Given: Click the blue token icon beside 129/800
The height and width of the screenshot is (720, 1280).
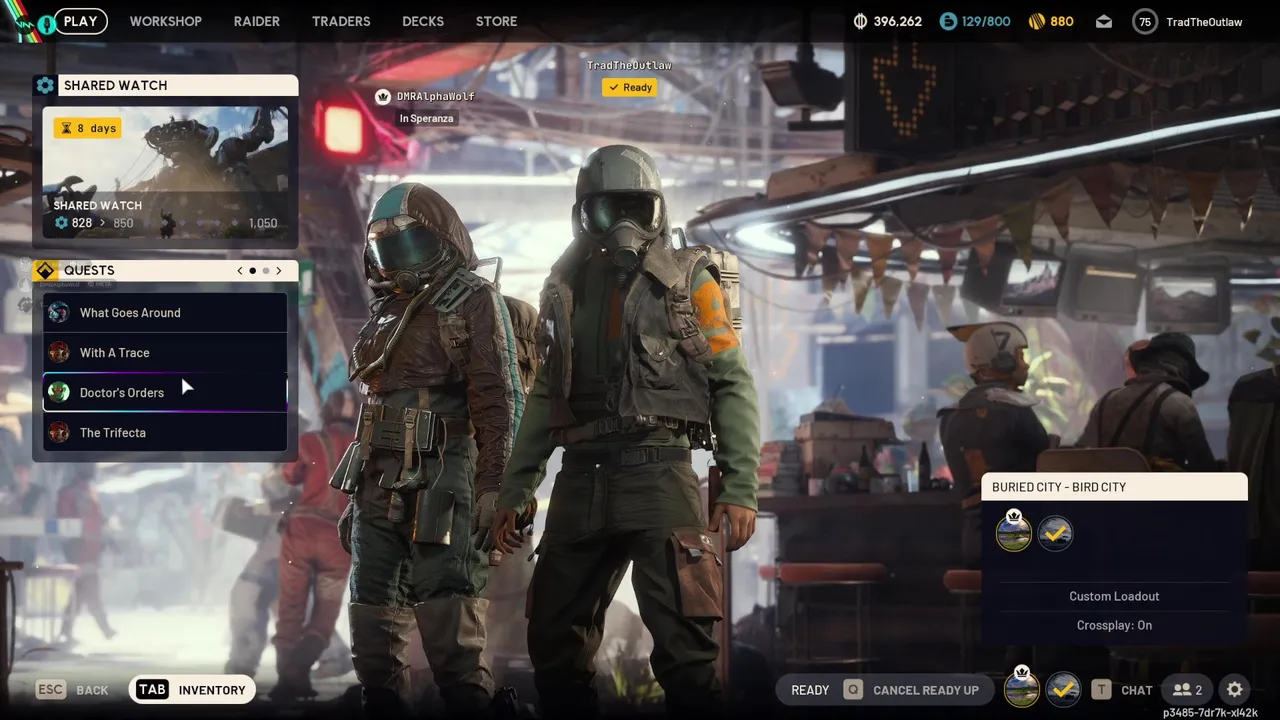Looking at the screenshot, I should click(948, 21).
